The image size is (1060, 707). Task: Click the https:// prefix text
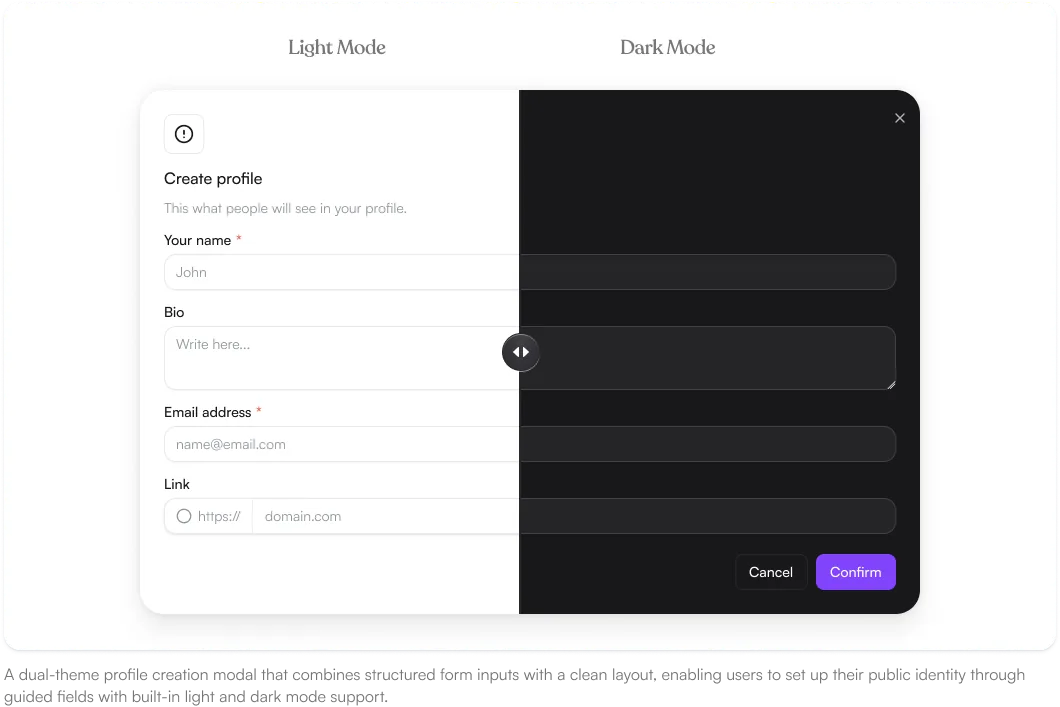coord(219,516)
